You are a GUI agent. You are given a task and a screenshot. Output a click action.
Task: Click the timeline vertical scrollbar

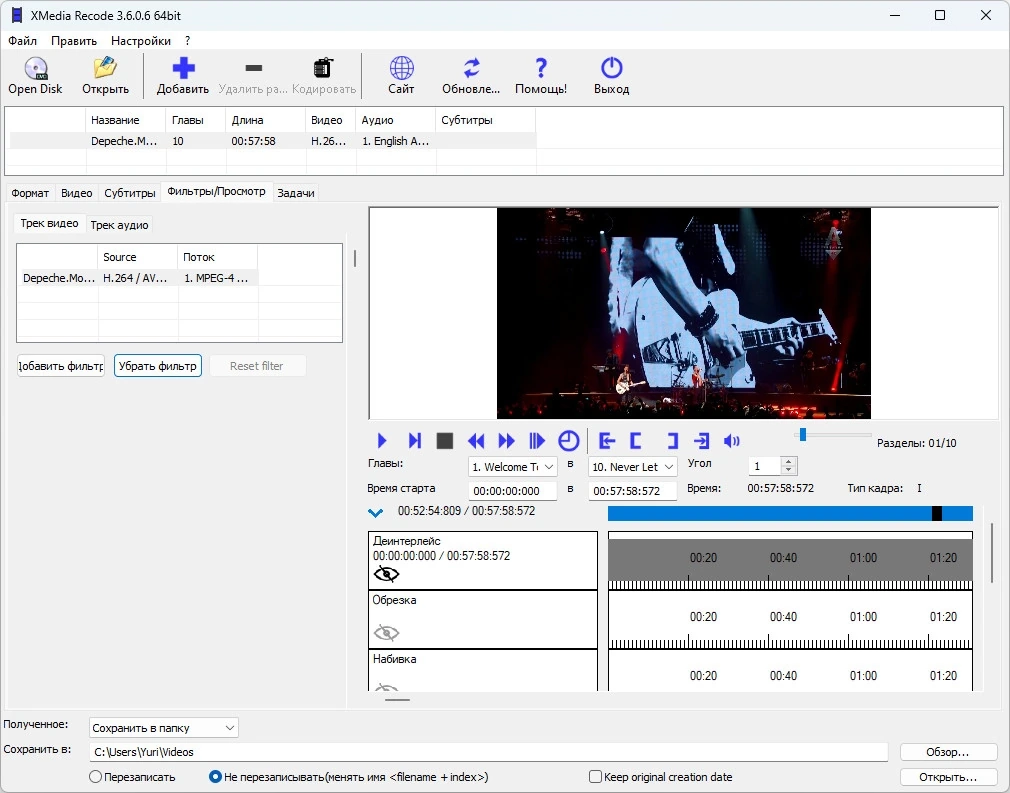click(991, 554)
